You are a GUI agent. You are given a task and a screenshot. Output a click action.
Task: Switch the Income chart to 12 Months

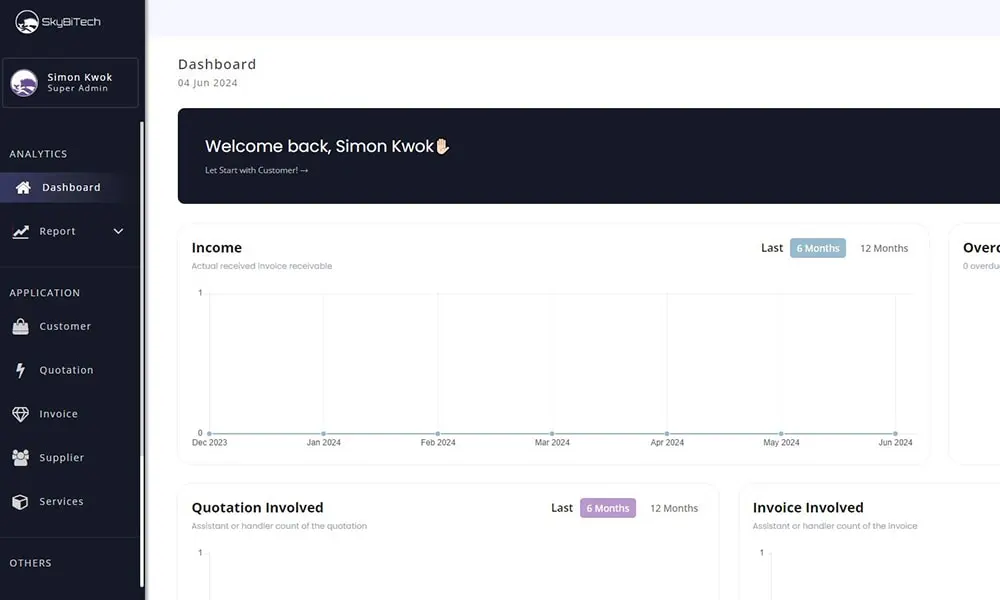884,248
